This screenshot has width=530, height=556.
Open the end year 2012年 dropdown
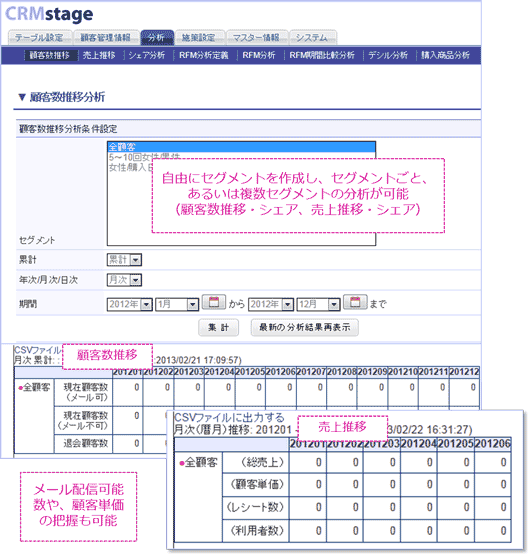pyautogui.click(x=271, y=305)
